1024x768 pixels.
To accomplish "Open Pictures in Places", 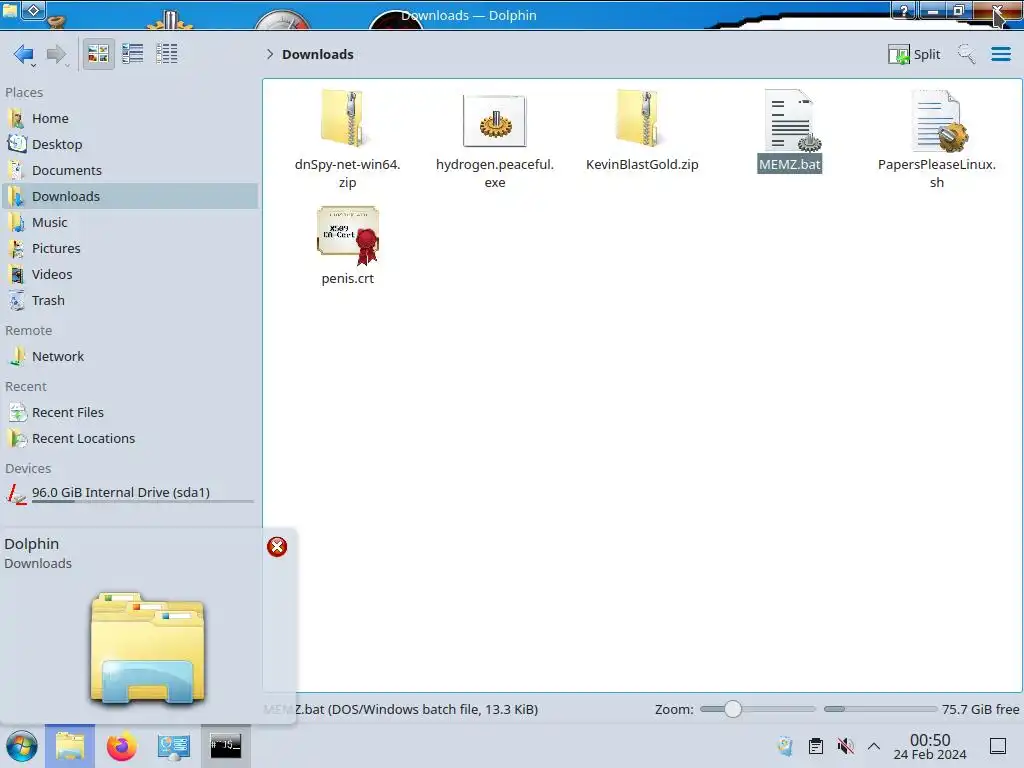I will (130, 249).
